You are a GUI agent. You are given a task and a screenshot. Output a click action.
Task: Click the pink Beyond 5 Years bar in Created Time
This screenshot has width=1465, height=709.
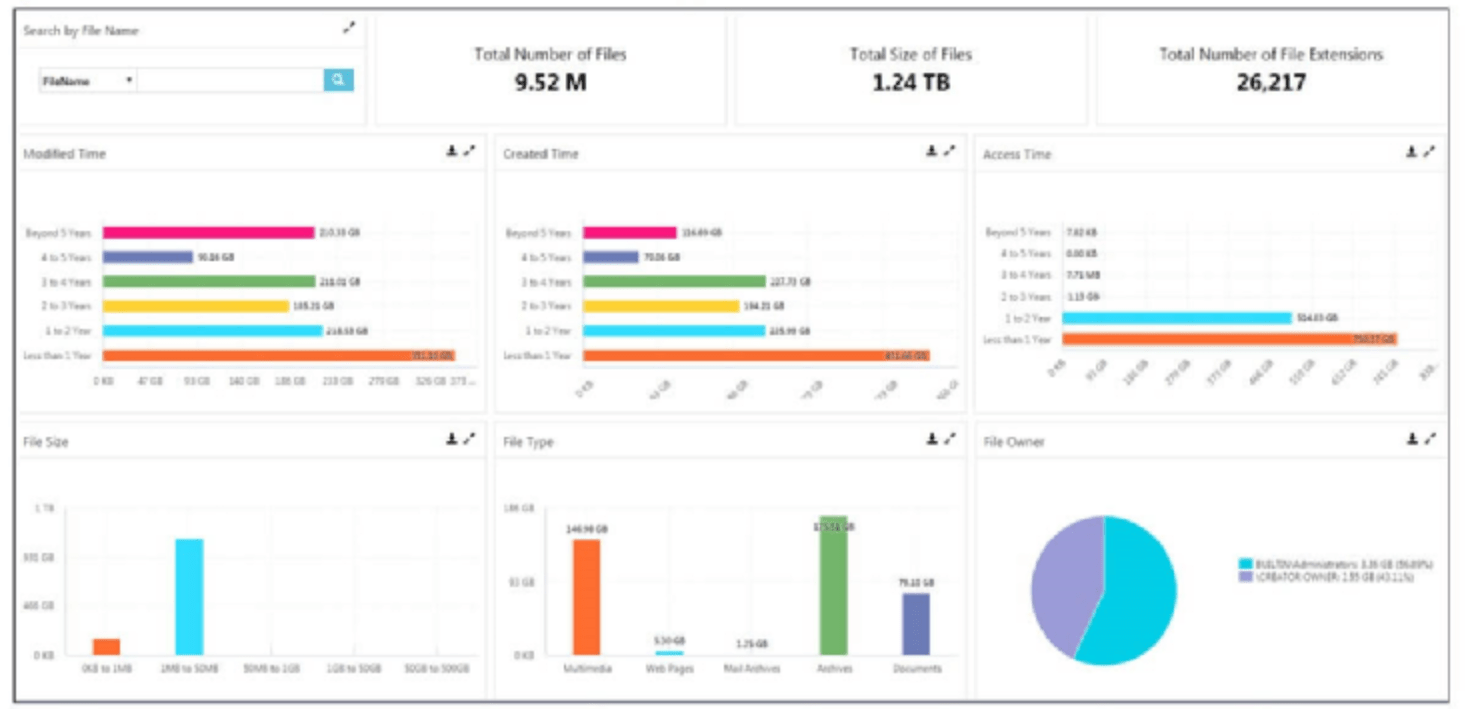pos(630,232)
